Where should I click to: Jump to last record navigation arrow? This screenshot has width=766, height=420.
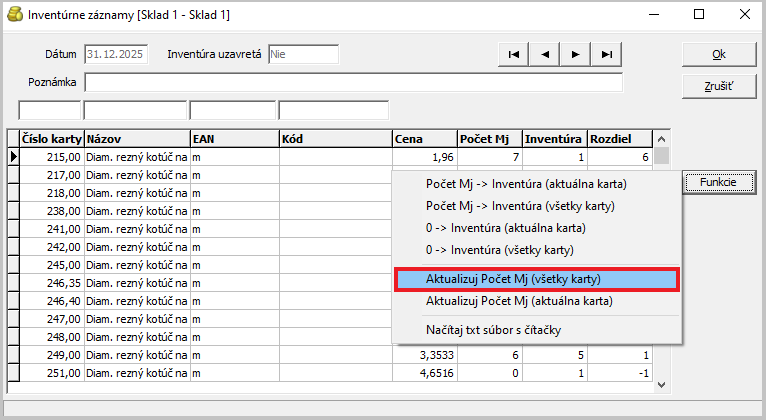point(606,54)
